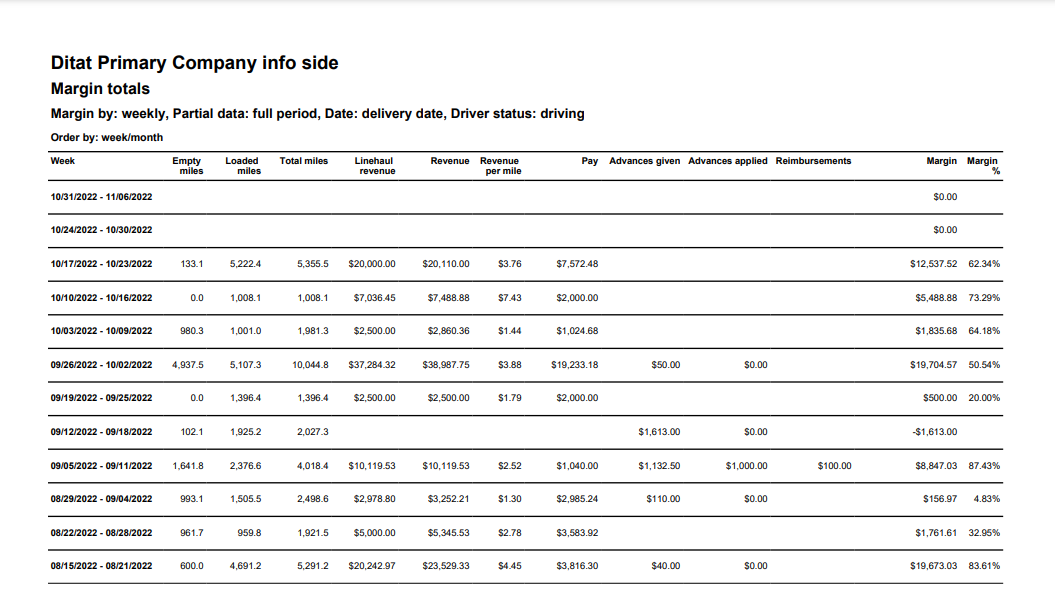This screenshot has width=1055, height=604.
Task: Select the "Empty miles" column header
Action: pyautogui.click(x=187, y=166)
